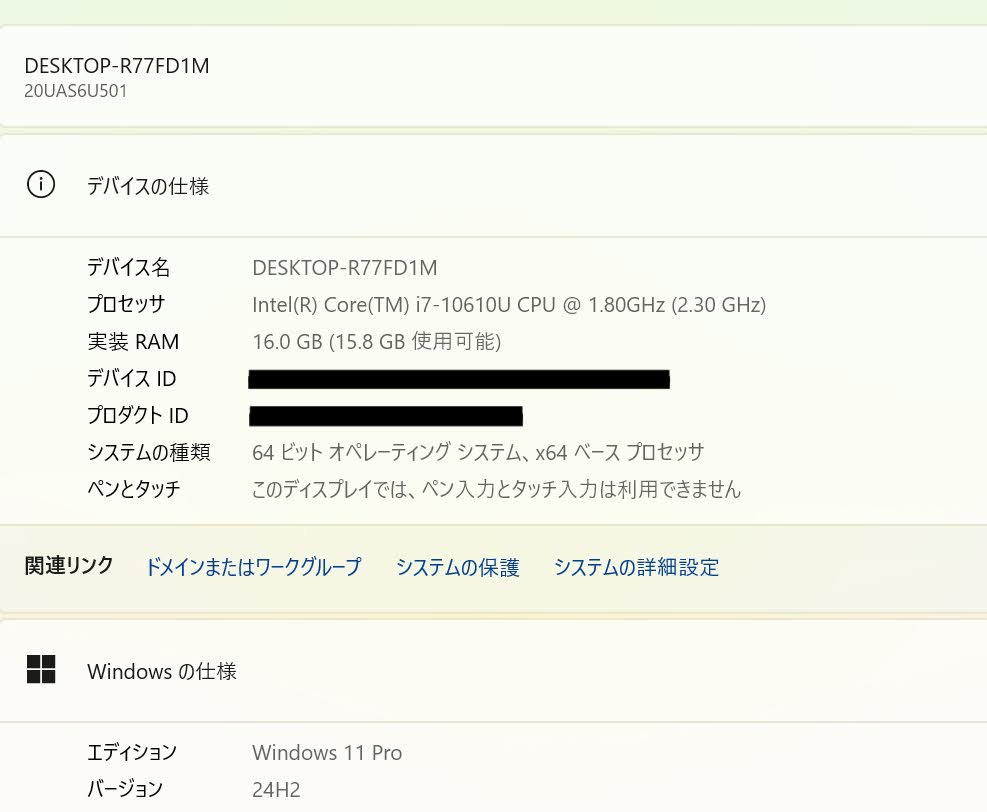Open the システムの保護 link
This screenshot has height=812, width=987.
(458, 567)
